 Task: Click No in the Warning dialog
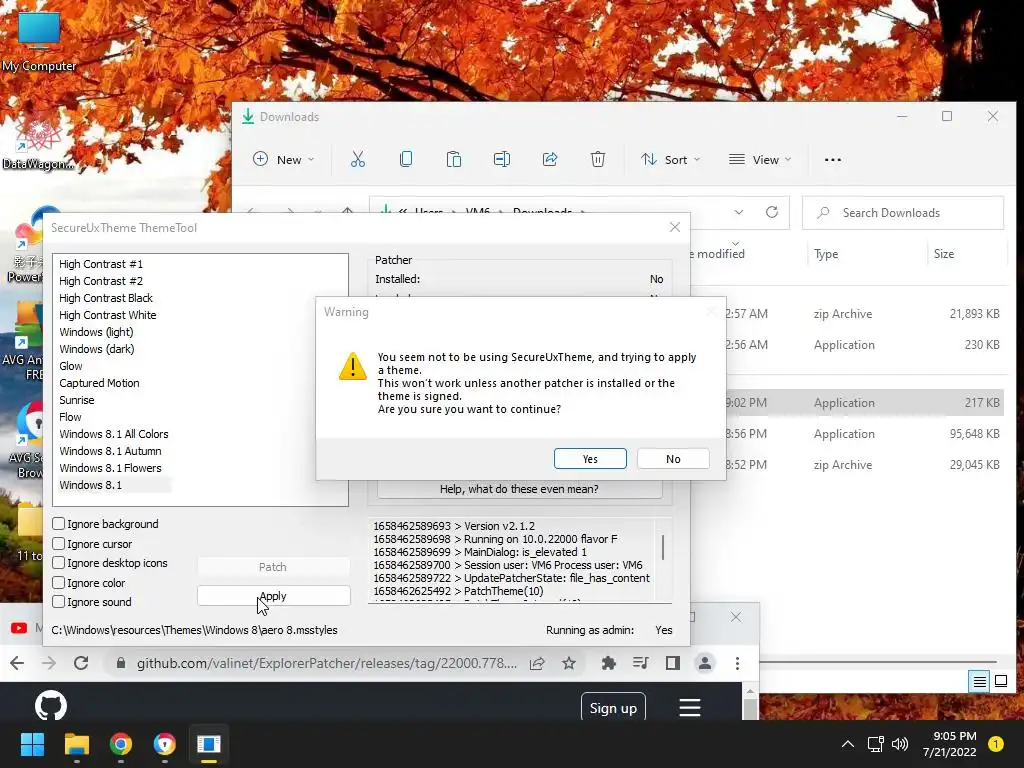coord(673,459)
